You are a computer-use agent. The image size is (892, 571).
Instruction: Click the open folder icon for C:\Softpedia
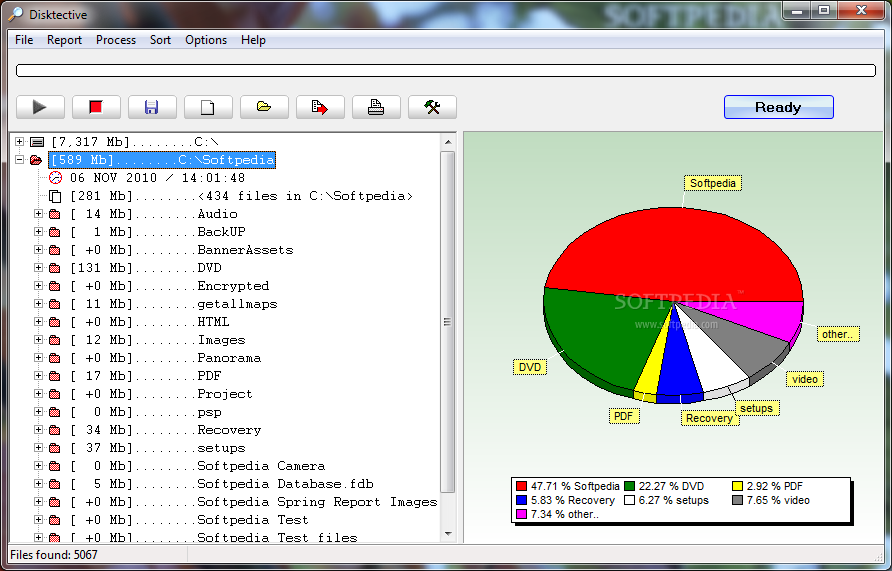[36, 160]
